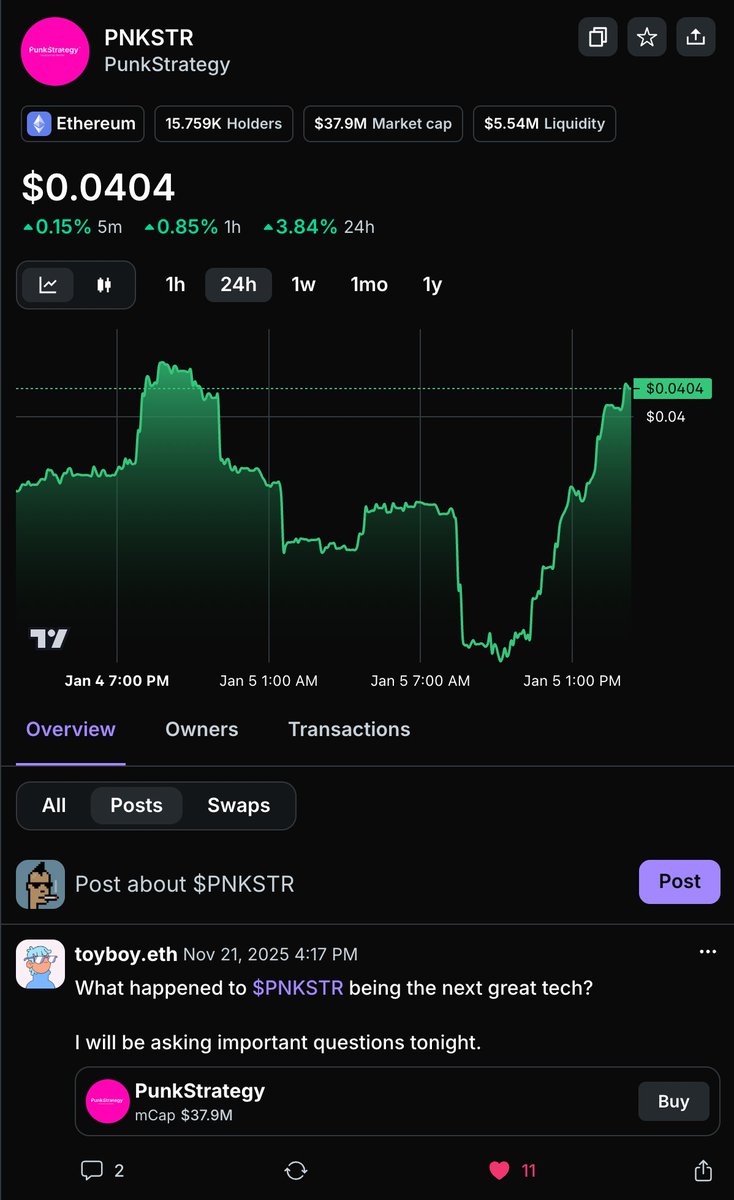Select the 1h chart timeframe

(x=175, y=285)
